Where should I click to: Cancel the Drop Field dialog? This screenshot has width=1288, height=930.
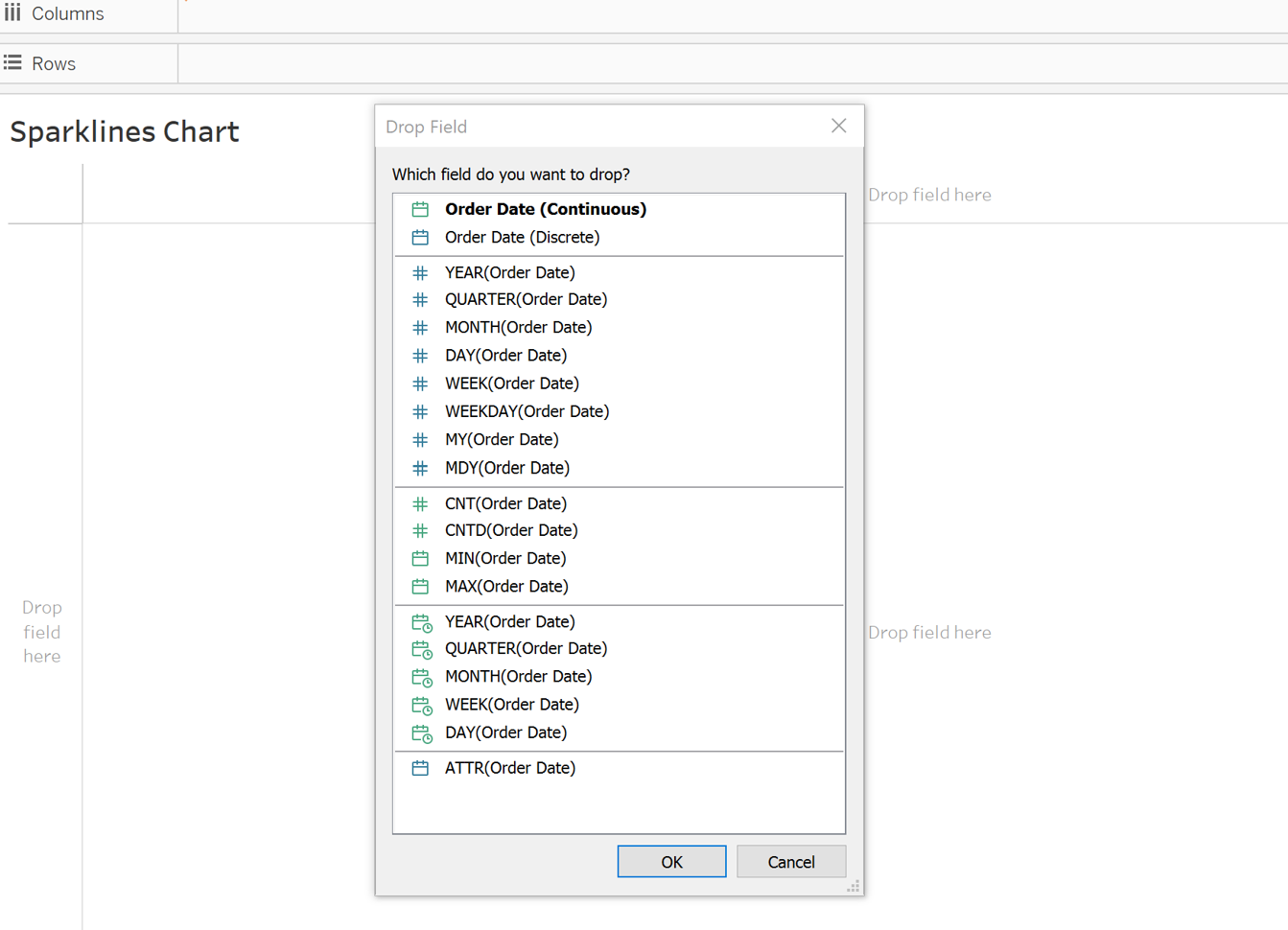(790, 862)
